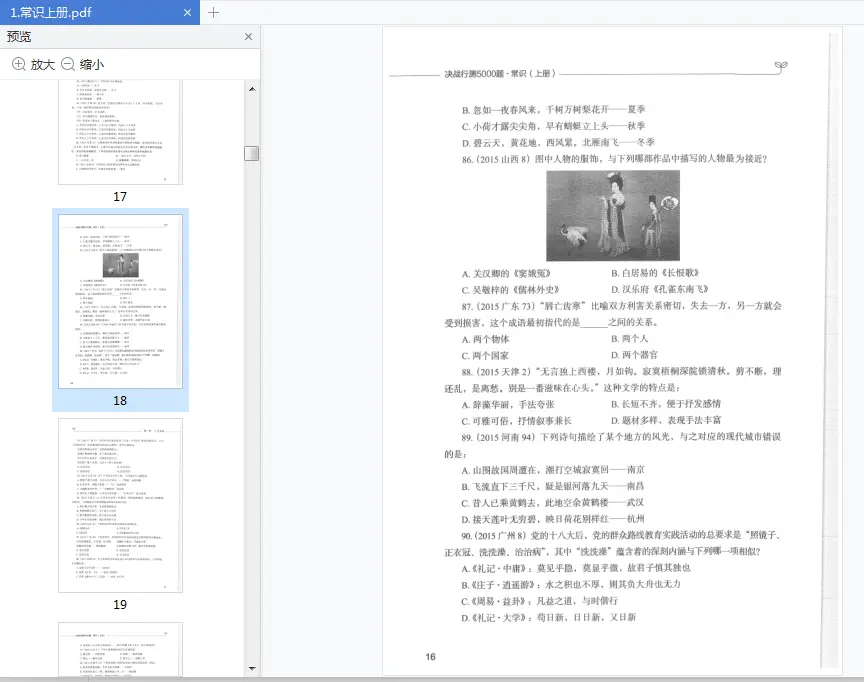Click option B 长短不齐，便于抒发感情
This screenshot has height=682, width=864.
coord(666,404)
